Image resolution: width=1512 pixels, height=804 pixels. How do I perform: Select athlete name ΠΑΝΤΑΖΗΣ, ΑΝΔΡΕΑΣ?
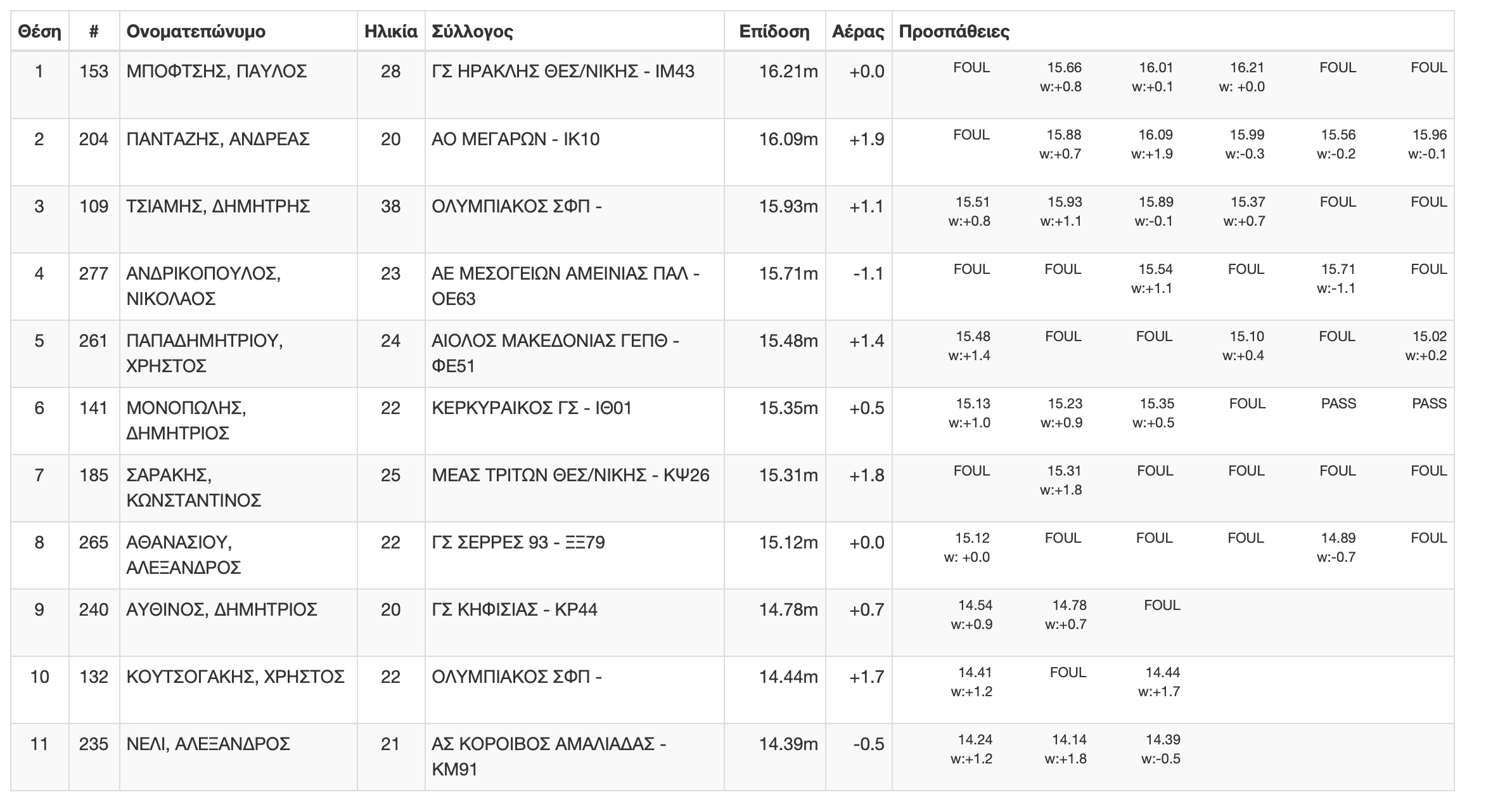point(218,139)
